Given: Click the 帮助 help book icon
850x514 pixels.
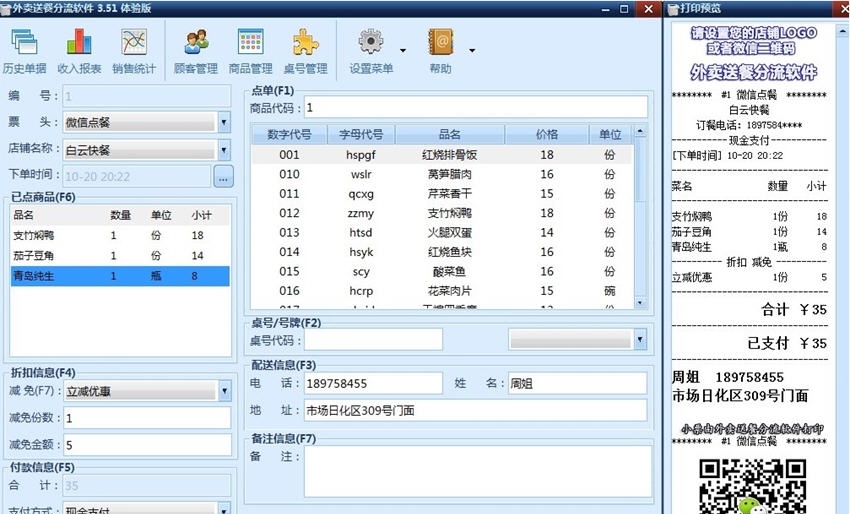Looking at the screenshot, I should (440, 42).
